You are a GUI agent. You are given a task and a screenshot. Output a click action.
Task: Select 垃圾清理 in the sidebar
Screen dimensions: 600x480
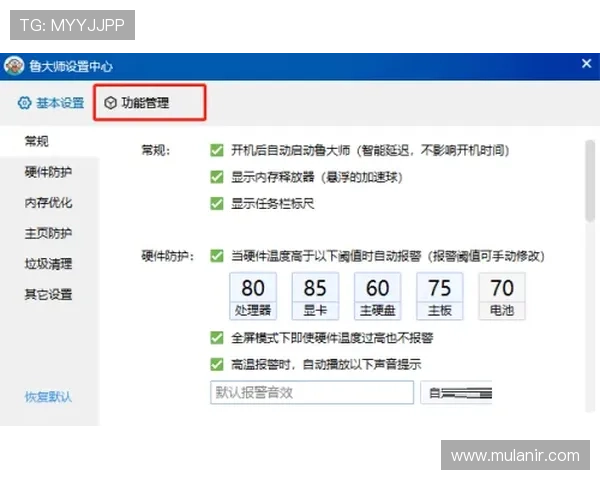(x=48, y=264)
